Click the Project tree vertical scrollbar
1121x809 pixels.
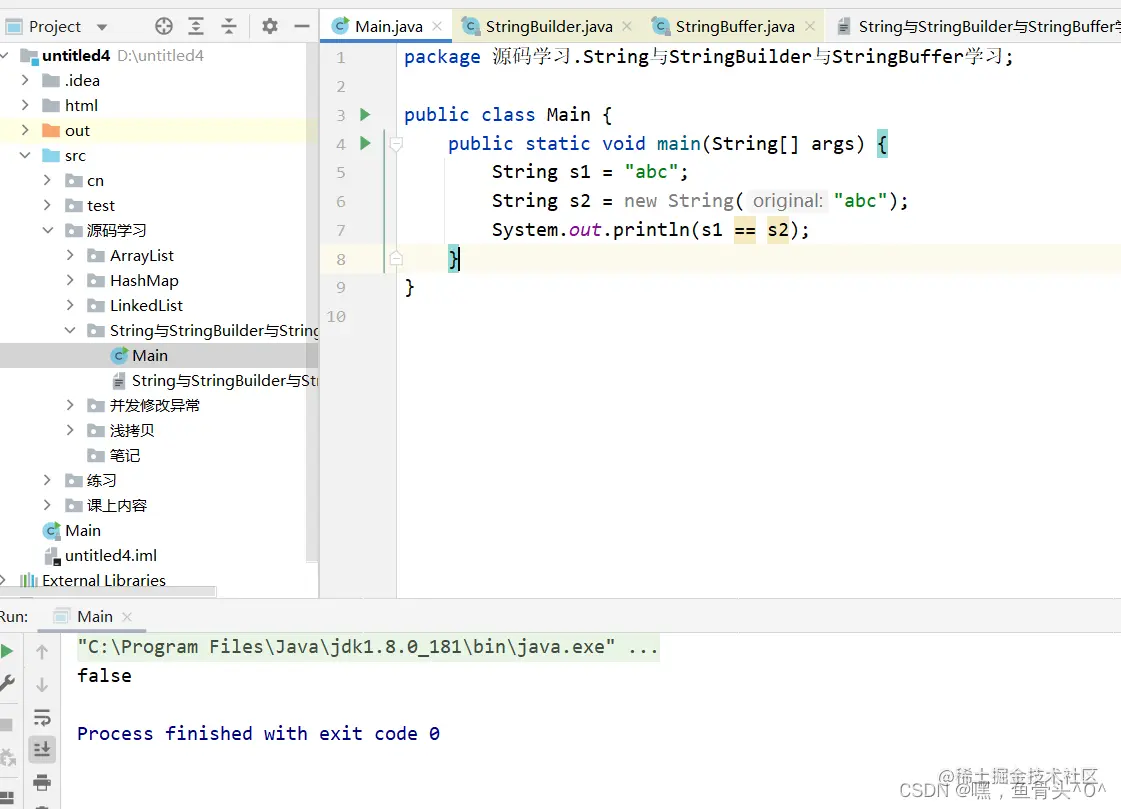312,301
